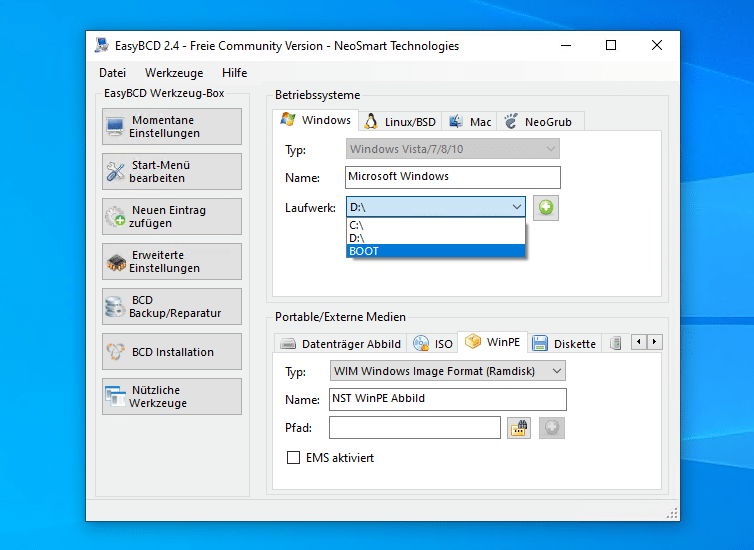This screenshot has width=754, height=550.
Task: Open BCD Backup/Reparatur
Action: pos(172,306)
